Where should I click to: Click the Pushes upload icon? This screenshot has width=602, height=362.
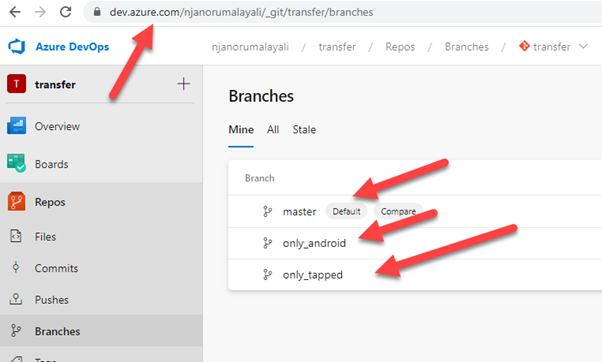16,299
